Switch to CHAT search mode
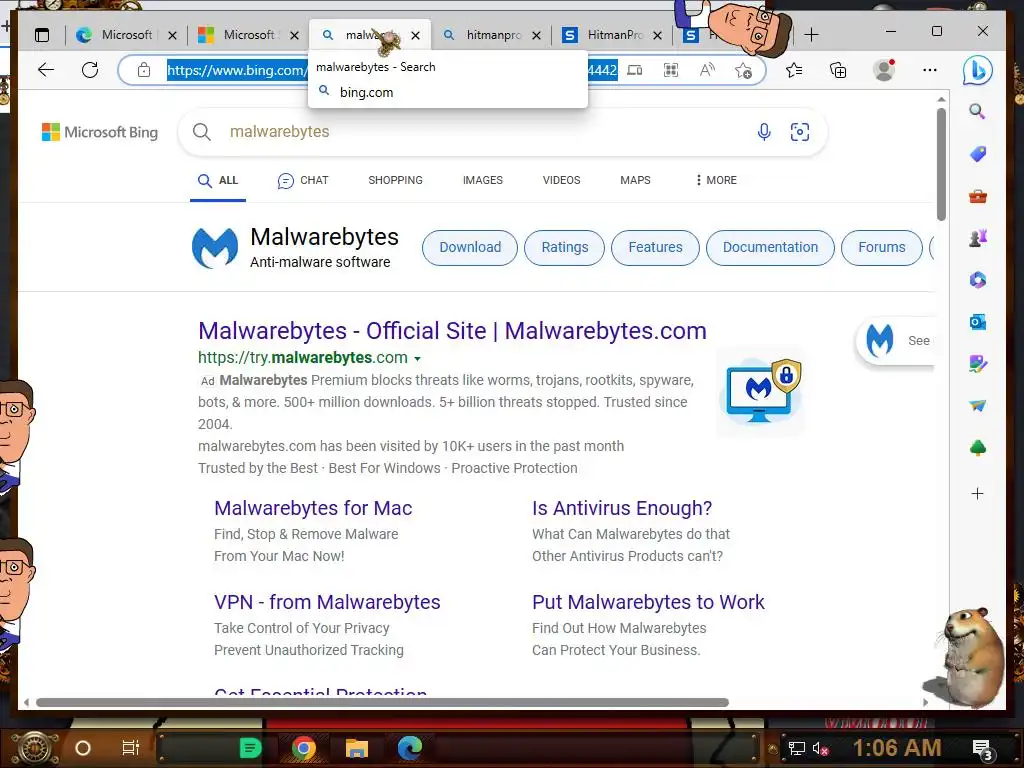 [303, 180]
